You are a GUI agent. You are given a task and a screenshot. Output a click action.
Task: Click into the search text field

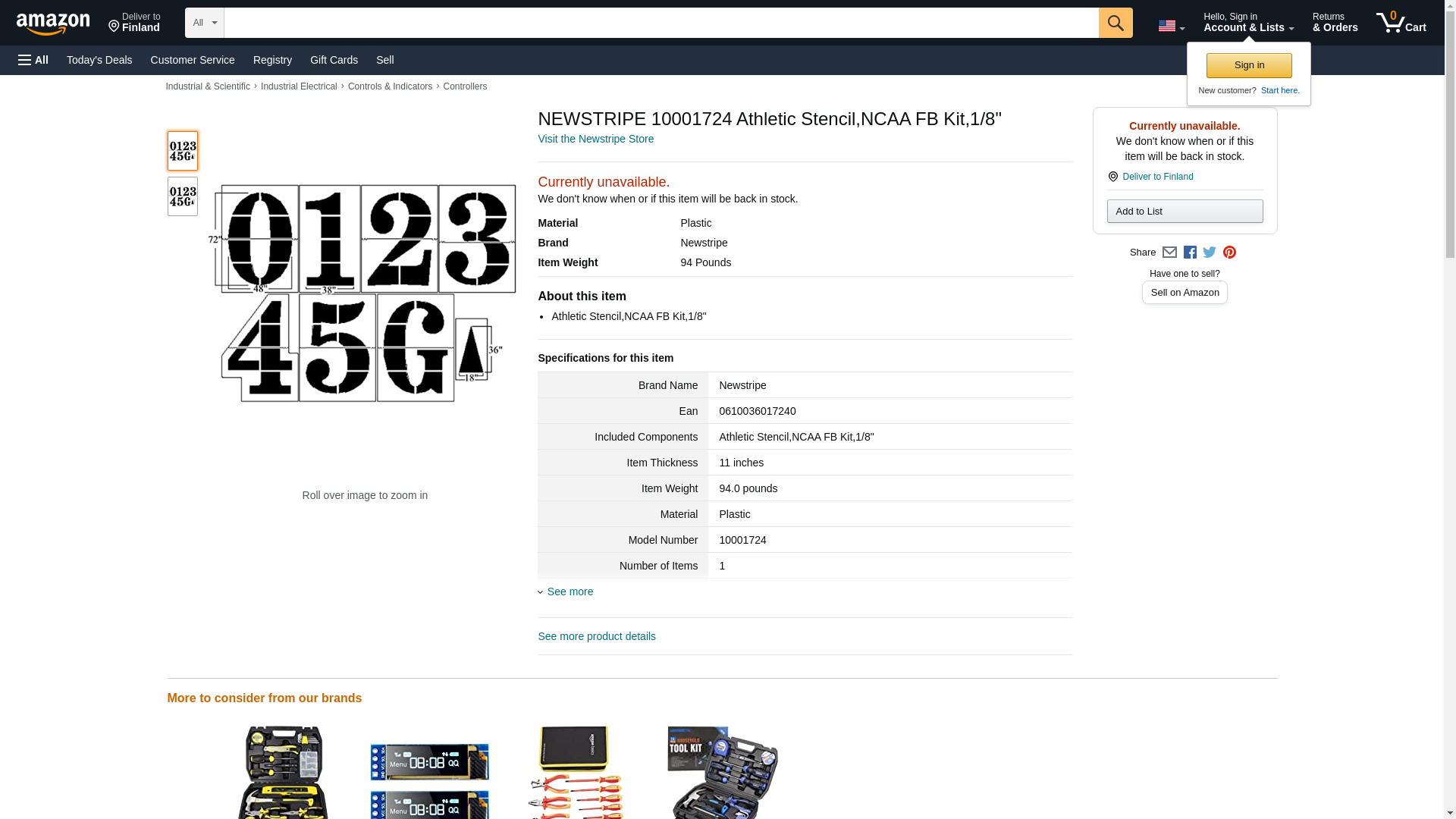click(660, 23)
